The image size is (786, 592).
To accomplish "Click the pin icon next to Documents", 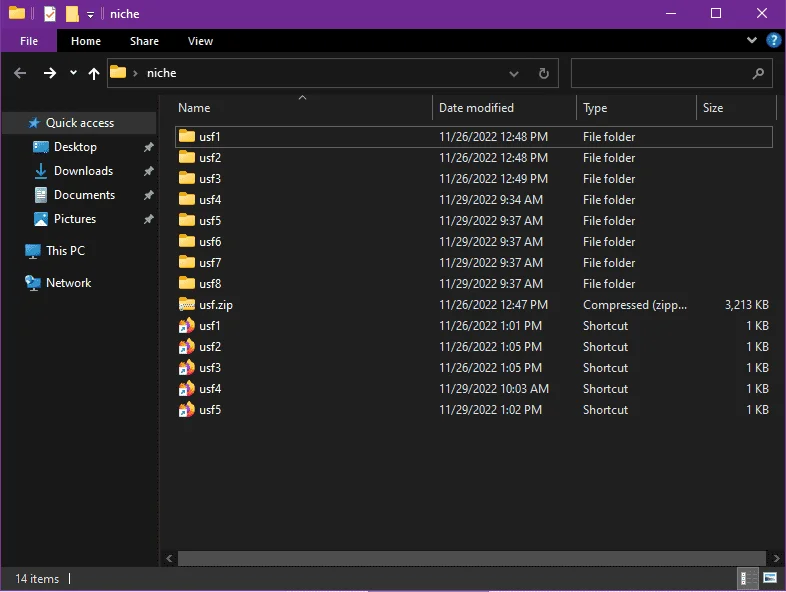I will 148,195.
